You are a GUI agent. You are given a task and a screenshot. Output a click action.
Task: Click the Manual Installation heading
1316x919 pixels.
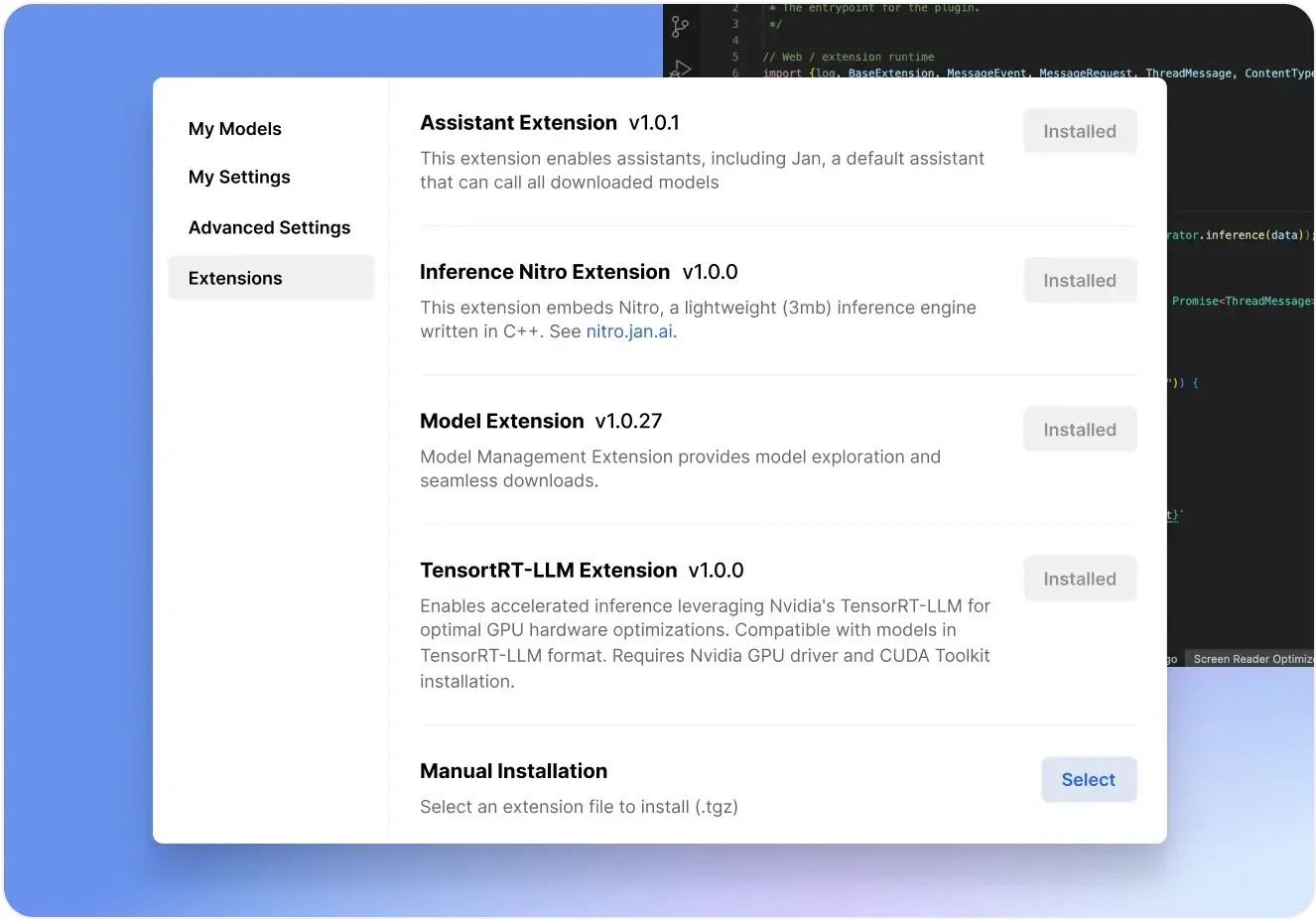(513, 771)
